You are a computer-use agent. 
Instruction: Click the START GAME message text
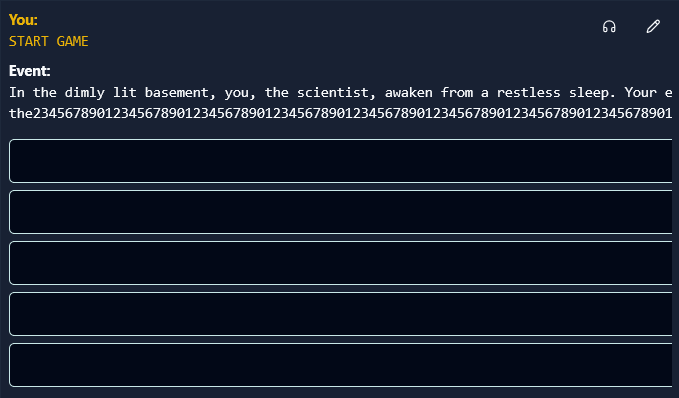(48, 41)
